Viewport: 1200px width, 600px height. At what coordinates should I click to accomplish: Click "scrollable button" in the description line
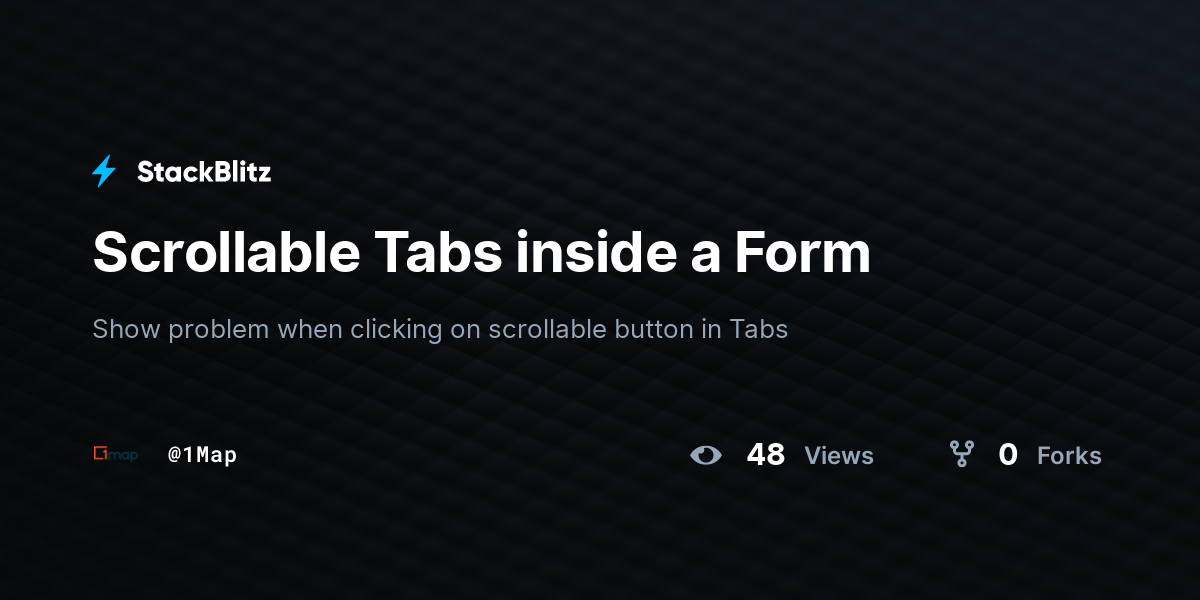point(591,329)
